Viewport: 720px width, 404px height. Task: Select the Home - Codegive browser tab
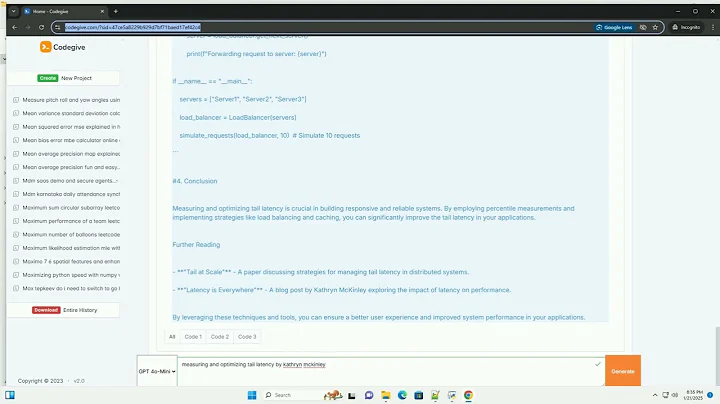[64, 11]
